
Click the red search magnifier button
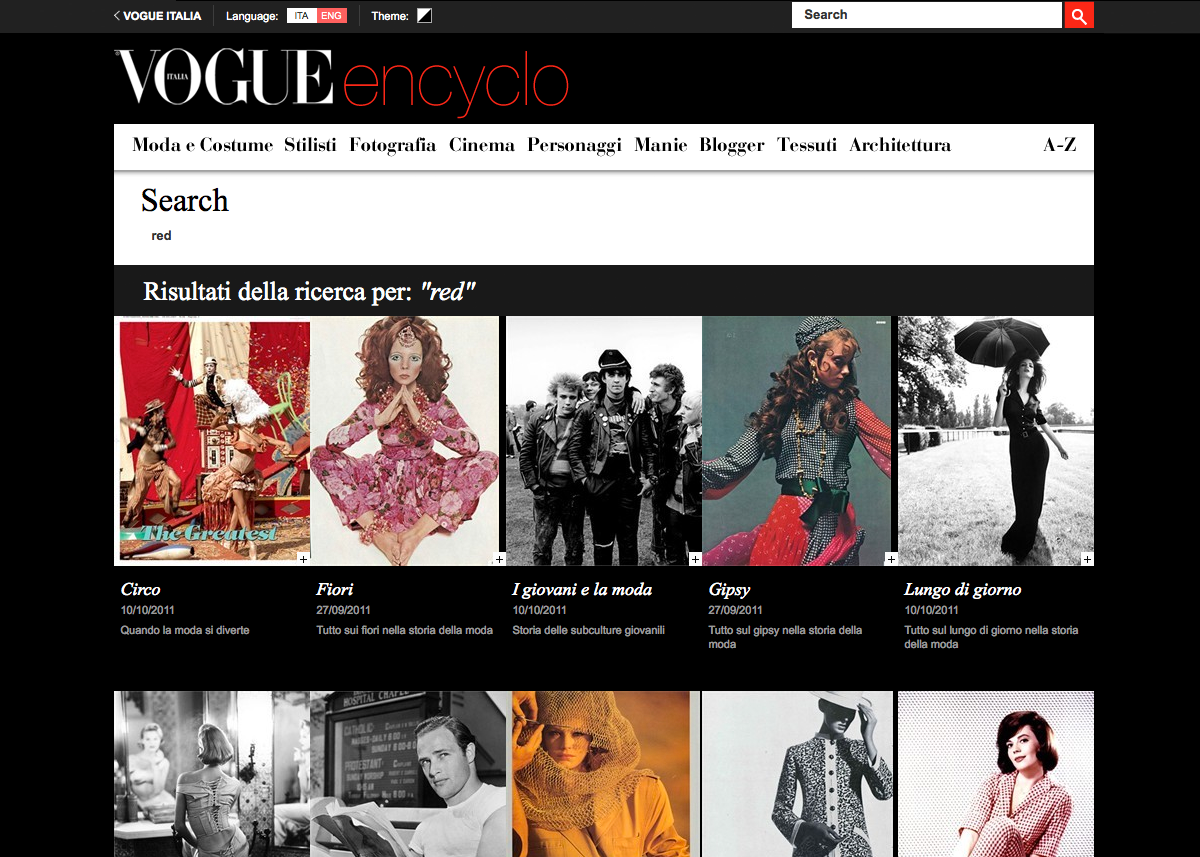(1079, 15)
